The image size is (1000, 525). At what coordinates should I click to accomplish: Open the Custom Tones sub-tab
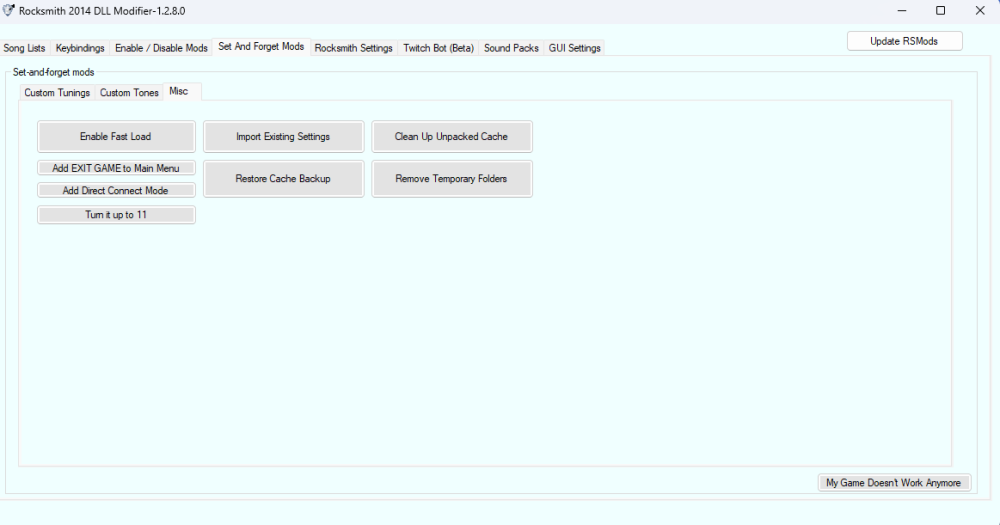point(129,92)
